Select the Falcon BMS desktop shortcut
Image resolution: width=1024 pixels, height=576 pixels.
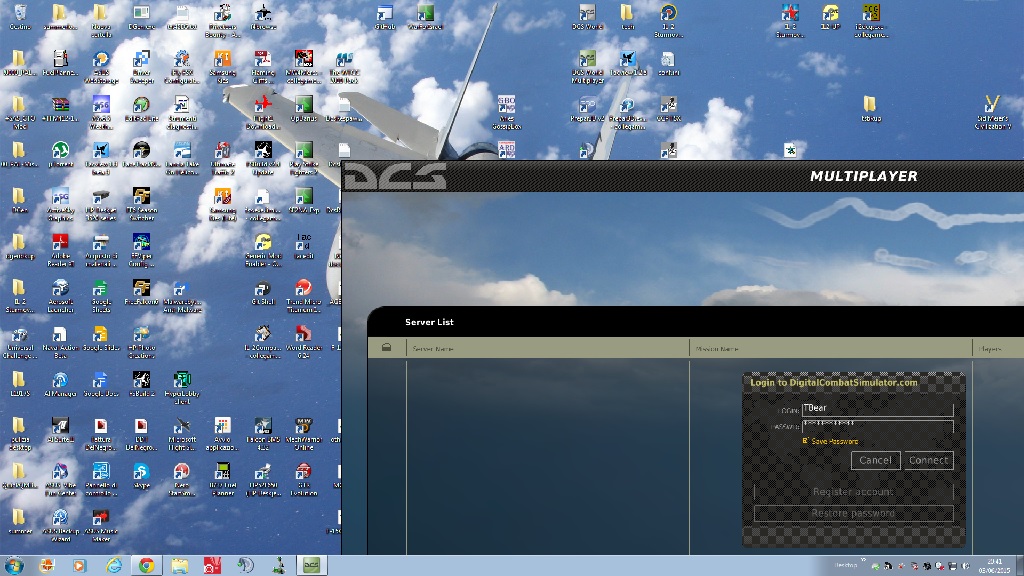263,432
